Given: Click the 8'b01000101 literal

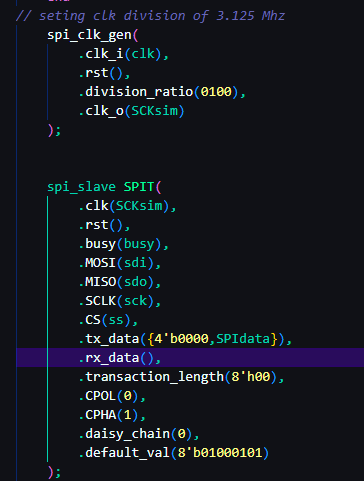Looking at the screenshot, I should 220,453.
